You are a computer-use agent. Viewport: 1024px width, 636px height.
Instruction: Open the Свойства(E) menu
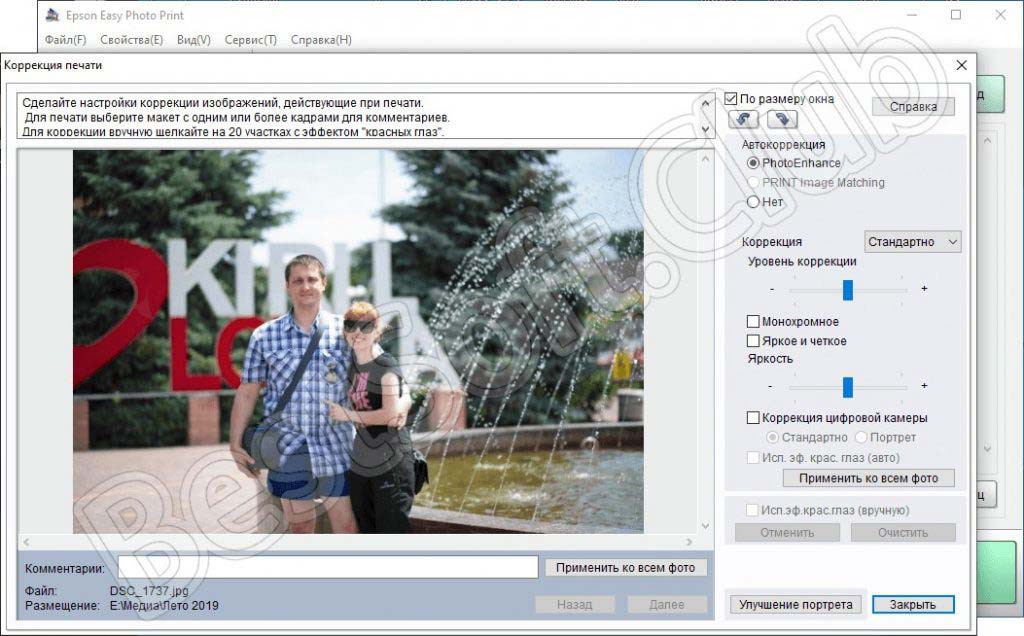(x=131, y=40)
